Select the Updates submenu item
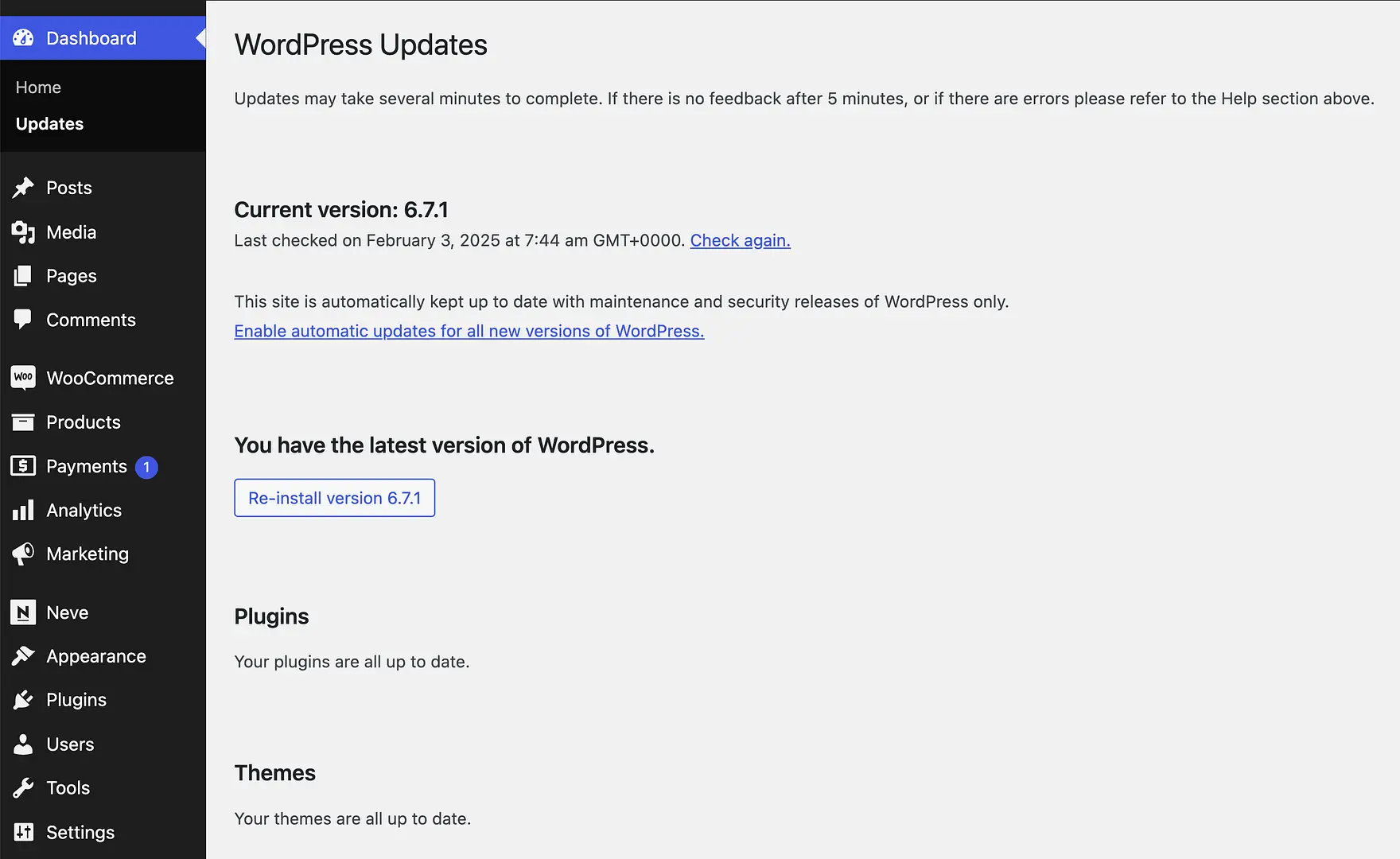1400x859 pixels. pos(49,123)
